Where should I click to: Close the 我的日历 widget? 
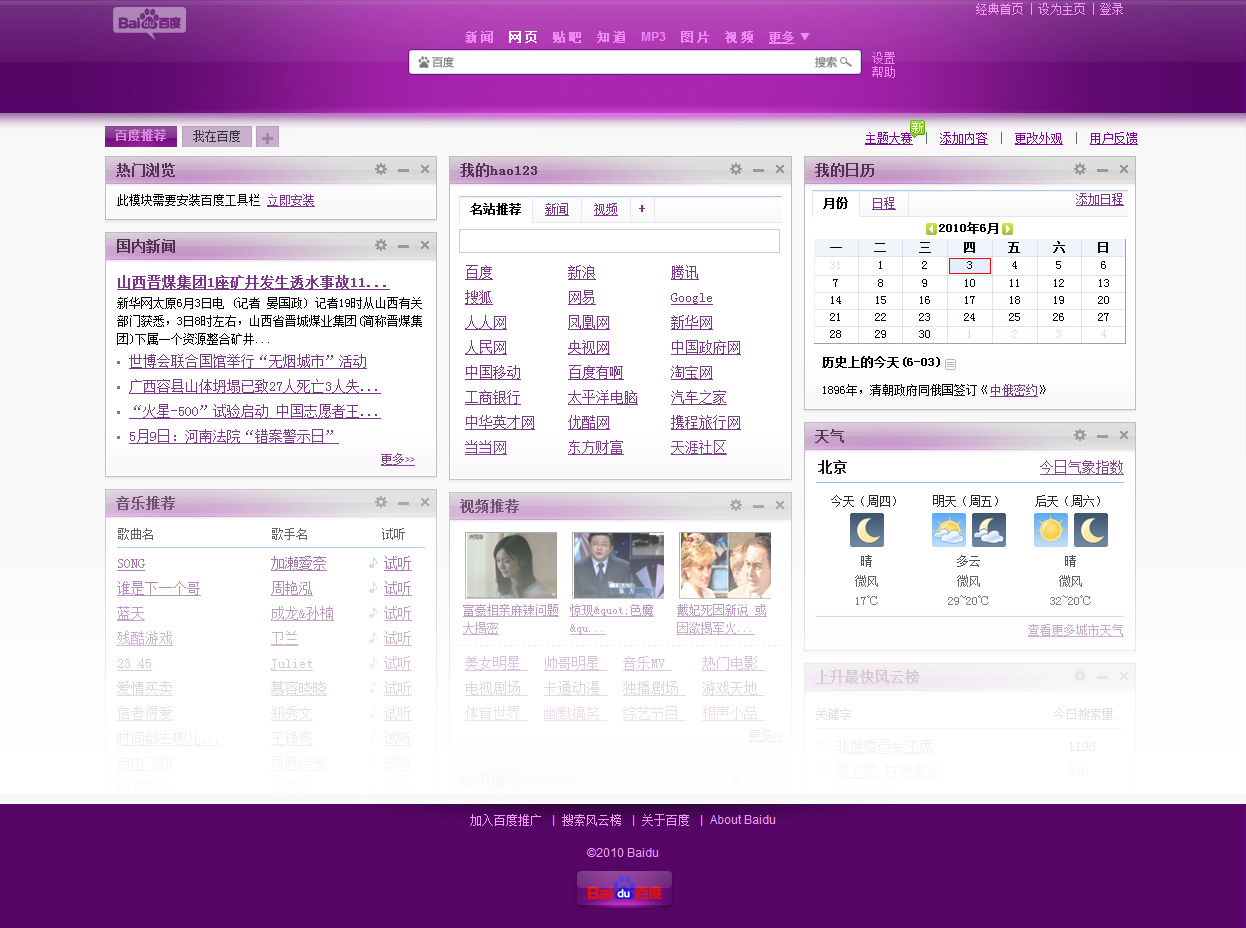coord(1124,170)
